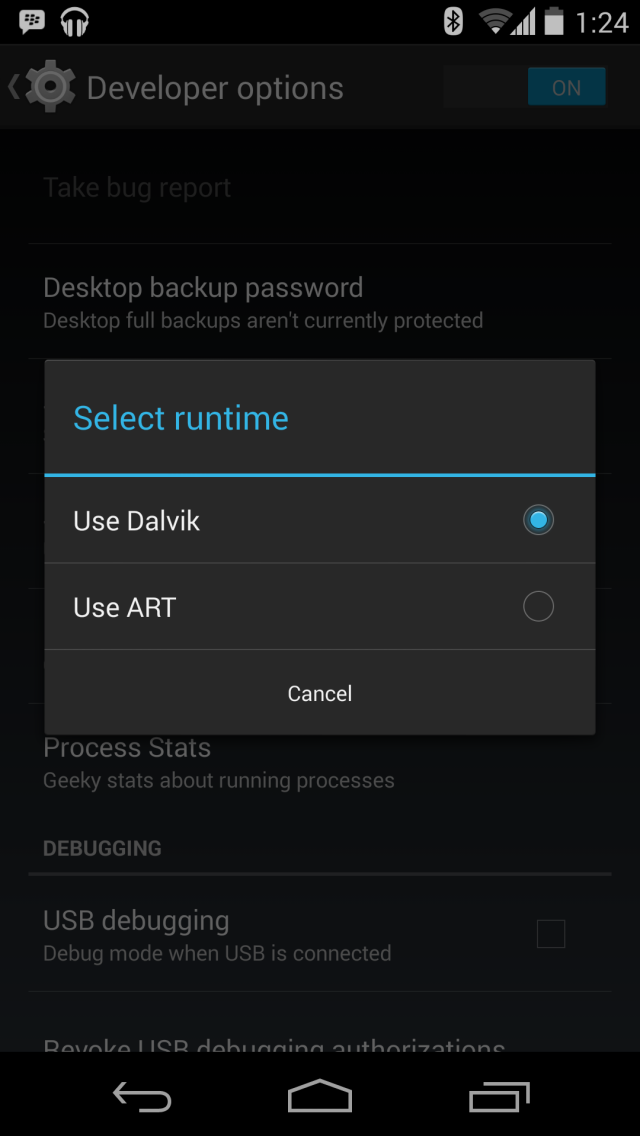Tap the Select runtime dialog title
The image size is (640, 1136).
point(181,418)
